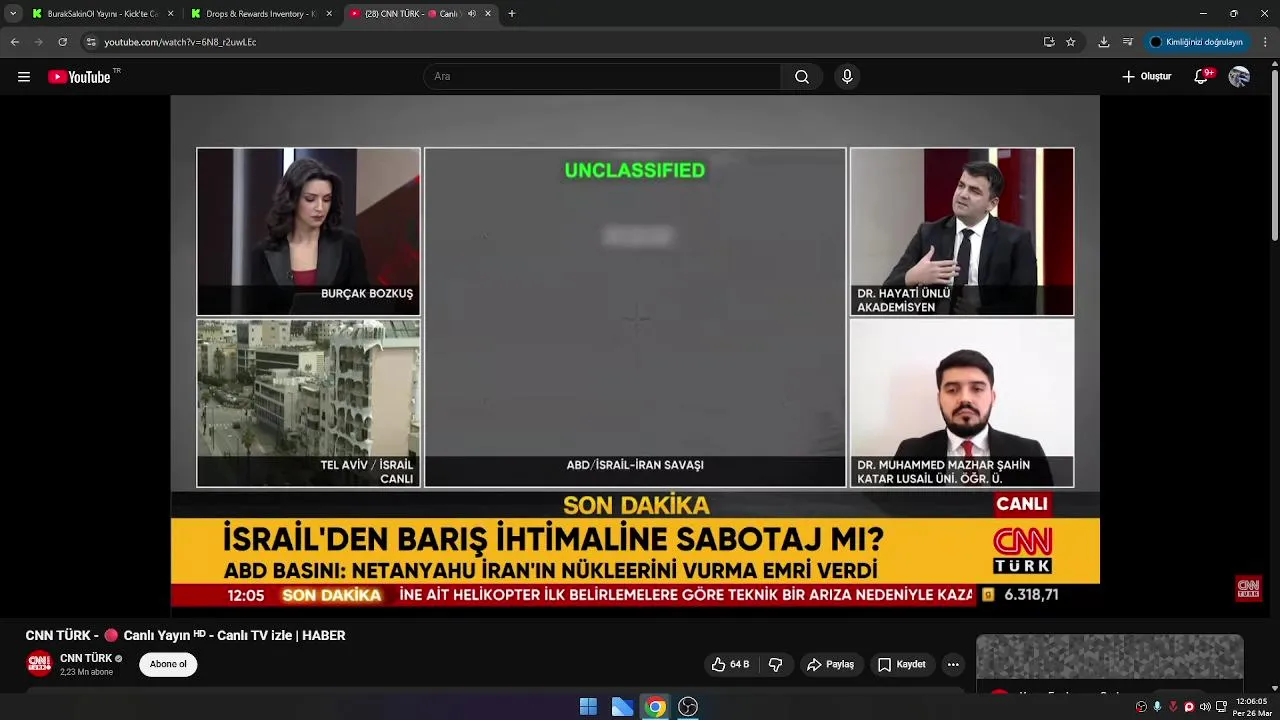This screenshot has height=720, width=1280.
Task: Open system tray volume icon
Action: pos(1205,707)
